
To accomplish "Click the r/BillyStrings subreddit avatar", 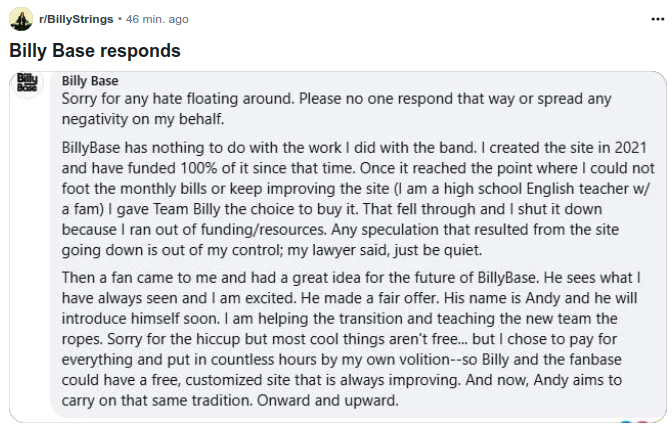I will [21, 19].
